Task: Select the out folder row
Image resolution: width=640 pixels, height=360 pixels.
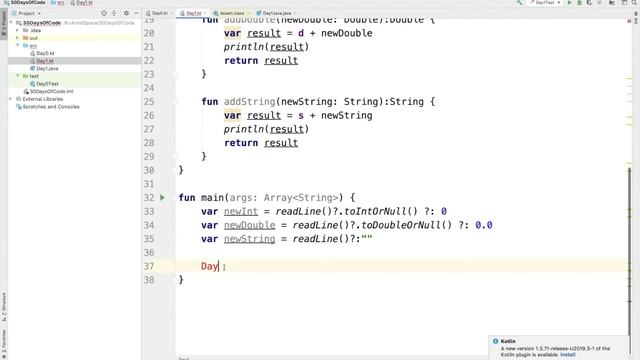Action: pos(74,38)
